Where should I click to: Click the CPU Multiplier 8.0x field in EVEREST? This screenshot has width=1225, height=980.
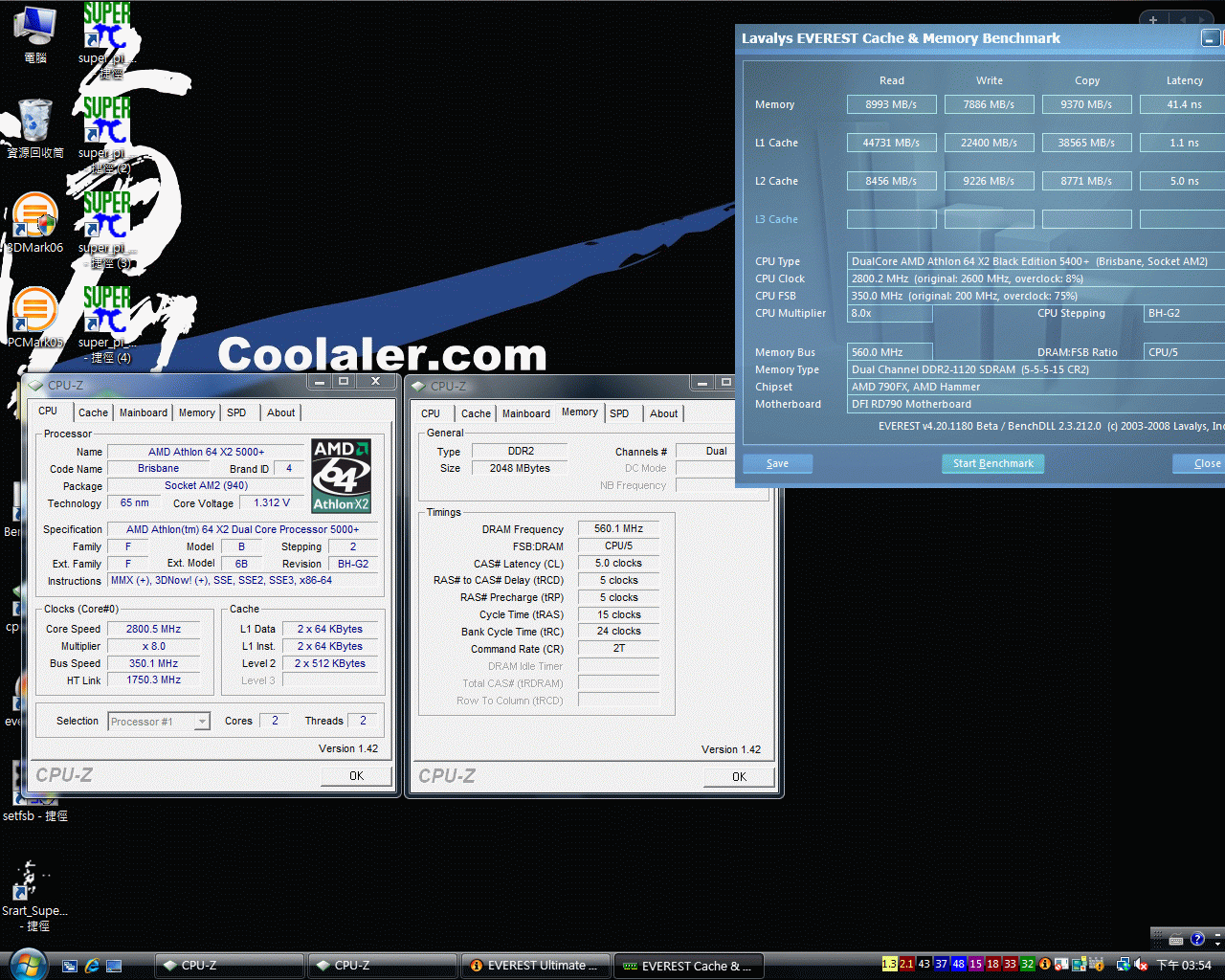point(890,313)
